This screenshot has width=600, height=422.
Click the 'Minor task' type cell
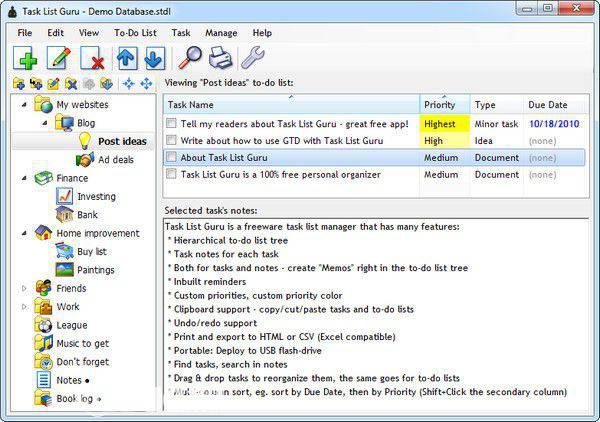[496, 124]
